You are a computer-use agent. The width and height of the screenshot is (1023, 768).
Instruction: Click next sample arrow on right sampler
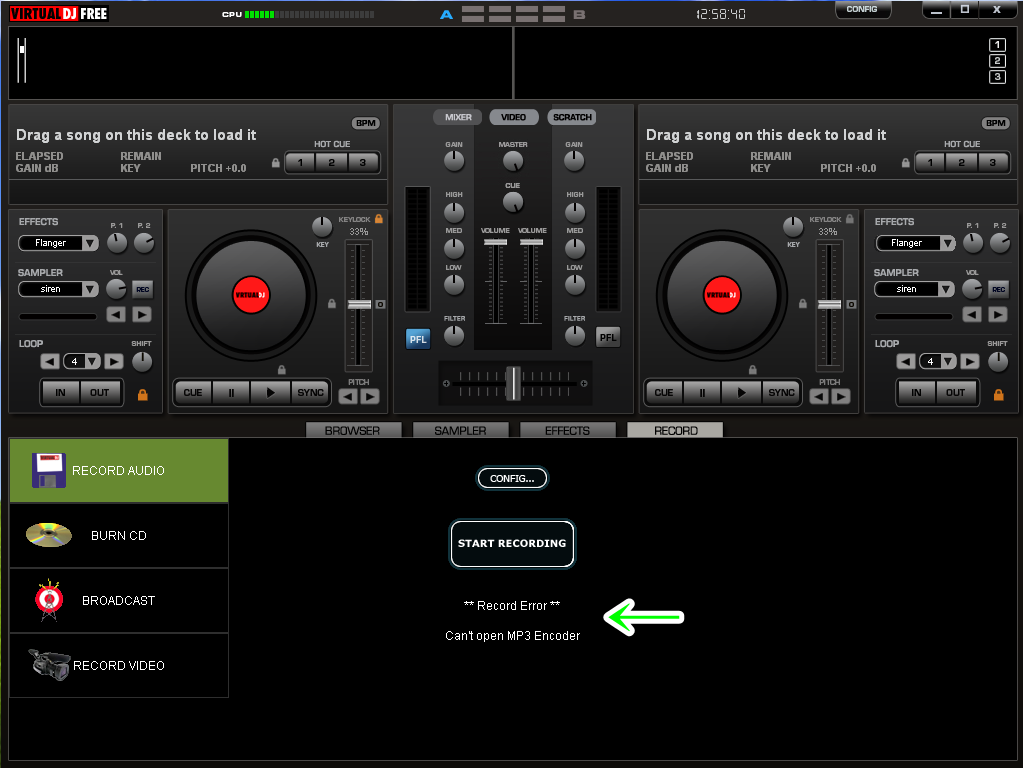click(x=998, y=315)
